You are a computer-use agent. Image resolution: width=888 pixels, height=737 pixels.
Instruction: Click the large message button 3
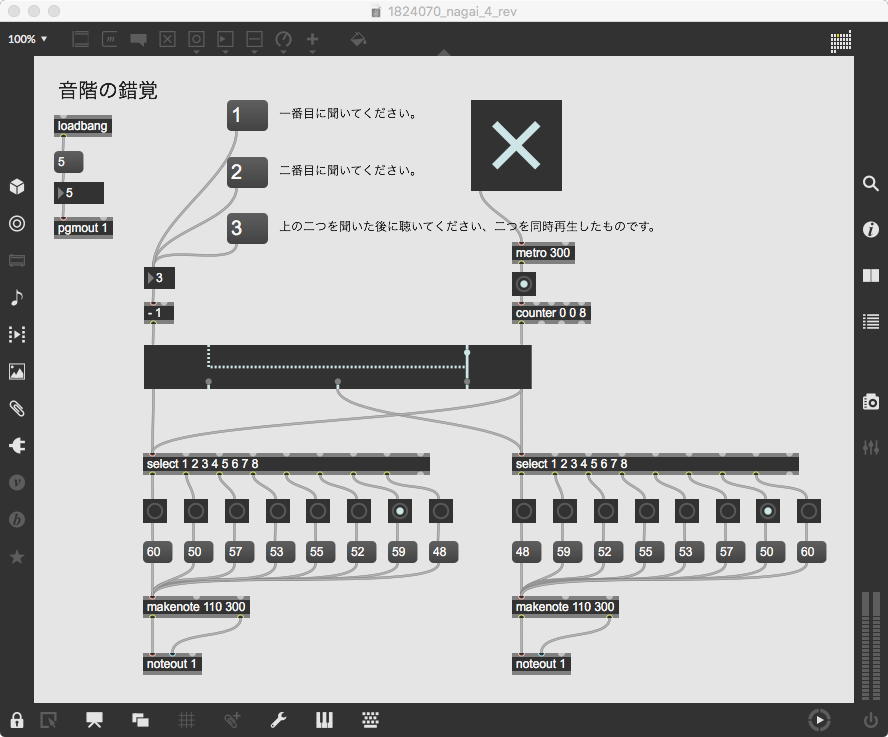[247, 228]
